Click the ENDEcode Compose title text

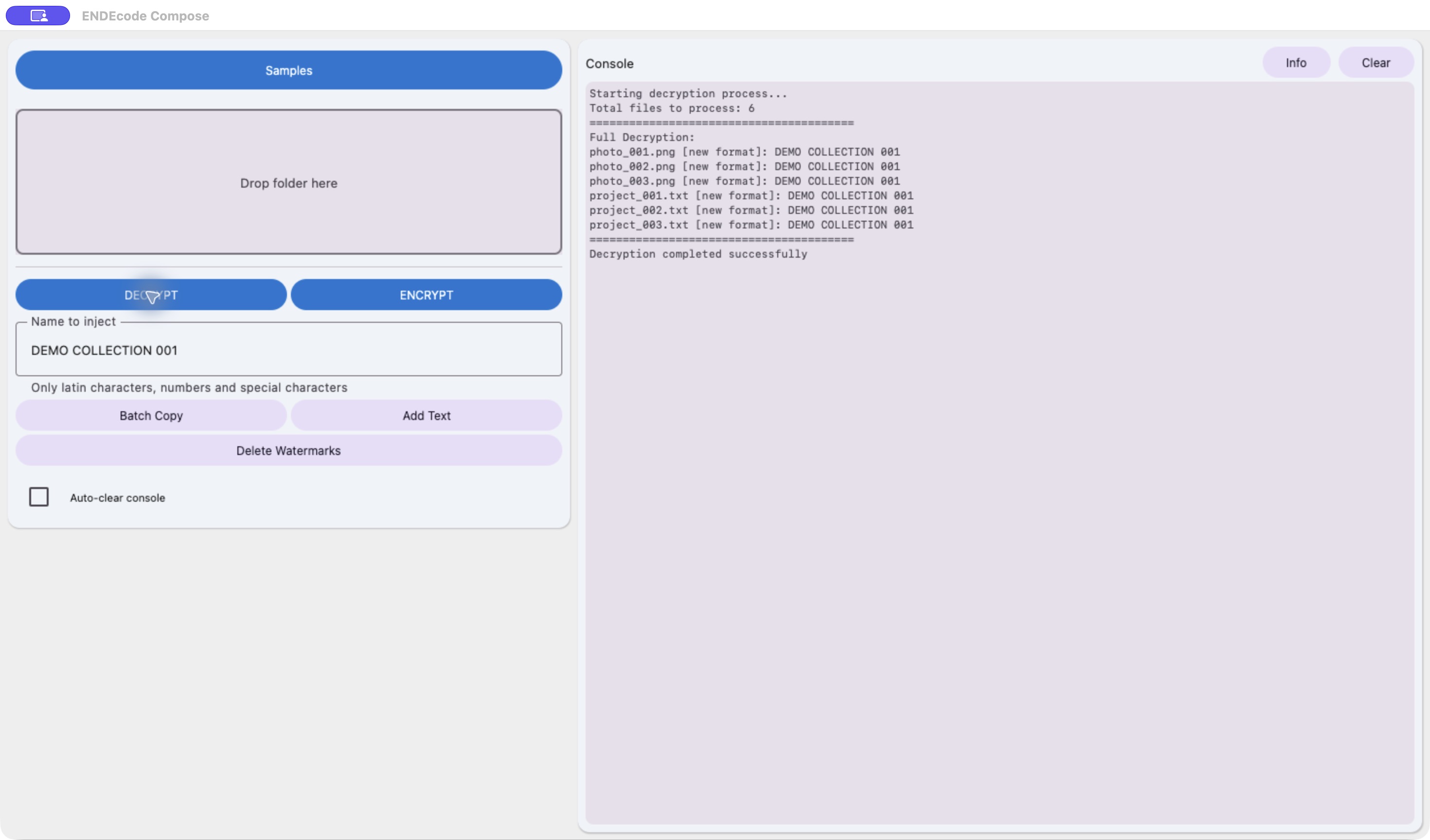coord(145,16)
